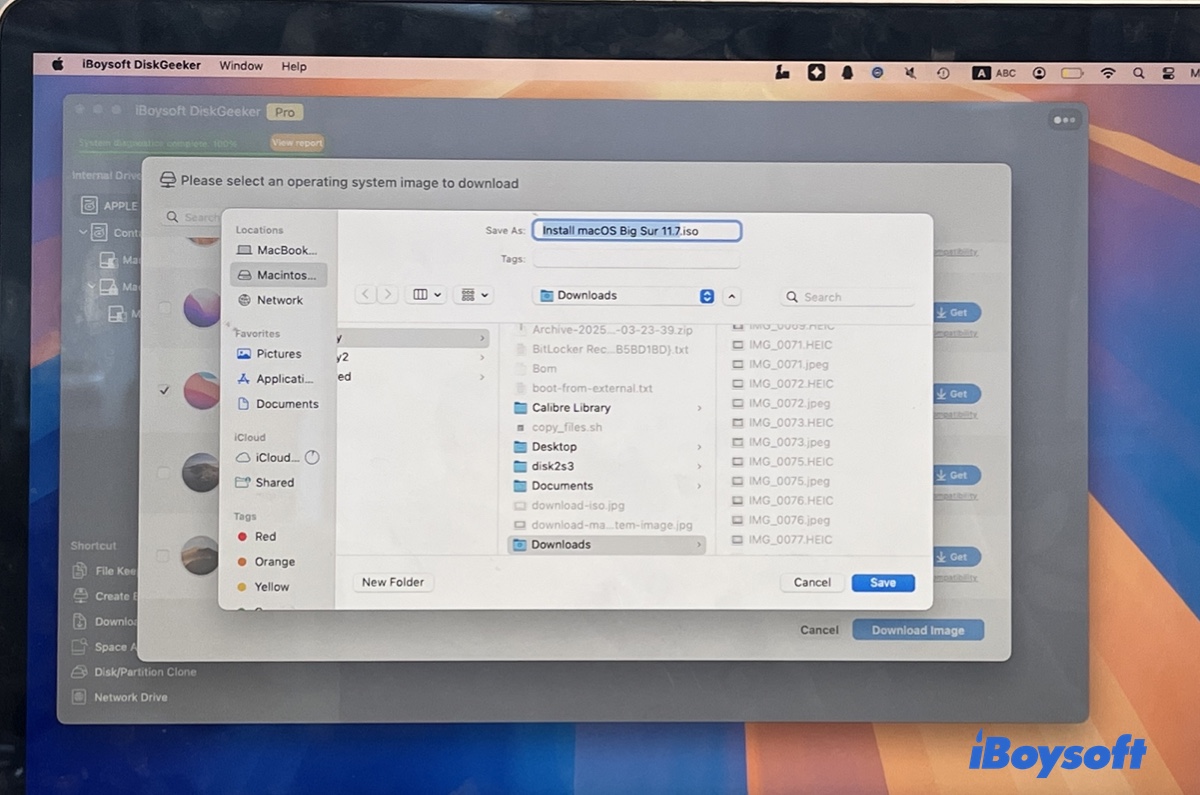
Task: Open the muted sound icon in the menu bar
Action: point(910,73)
